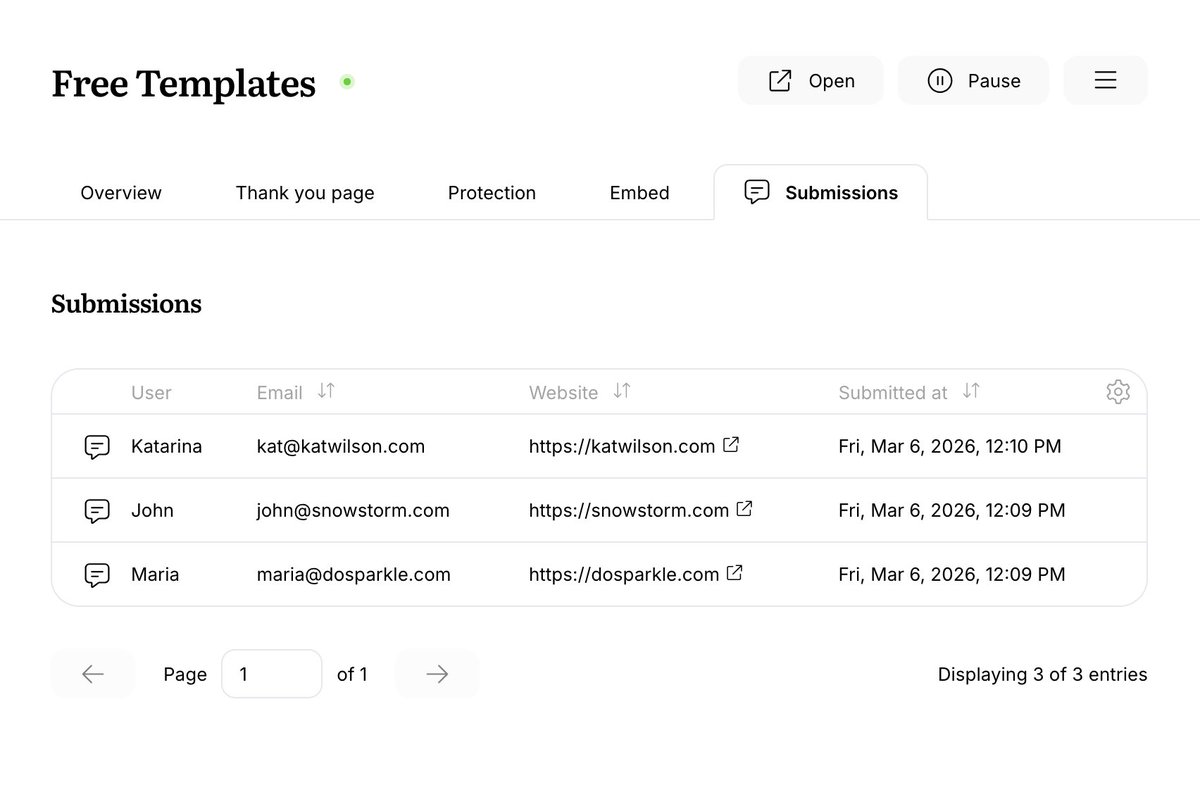
Task: Click the Open button with external link icon
Action: click(x=811, y=80)
